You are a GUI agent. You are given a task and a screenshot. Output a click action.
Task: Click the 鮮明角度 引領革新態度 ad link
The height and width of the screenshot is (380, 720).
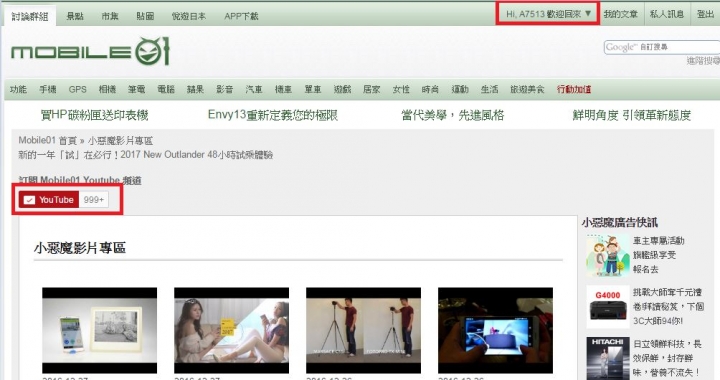631,115
